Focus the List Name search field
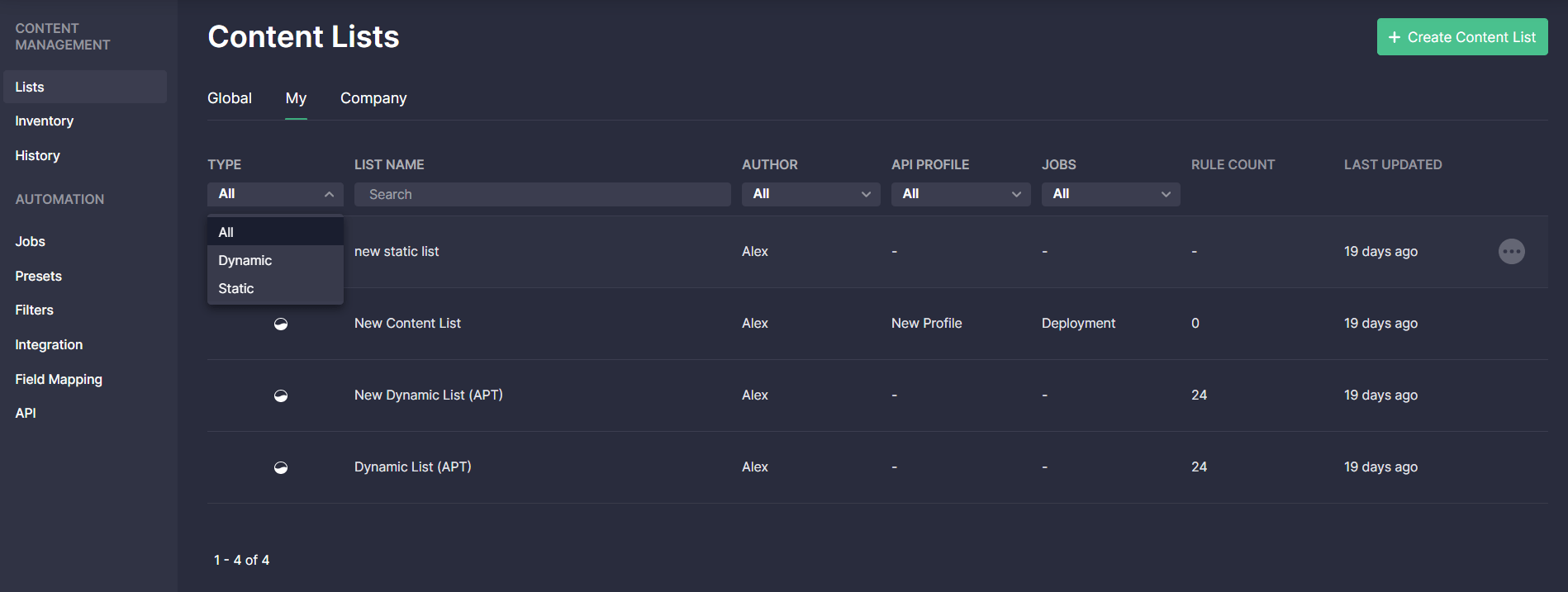Image resolution: width=1568 pixels, height=592 pixels. pyautogui.click(x=542, y=194)
